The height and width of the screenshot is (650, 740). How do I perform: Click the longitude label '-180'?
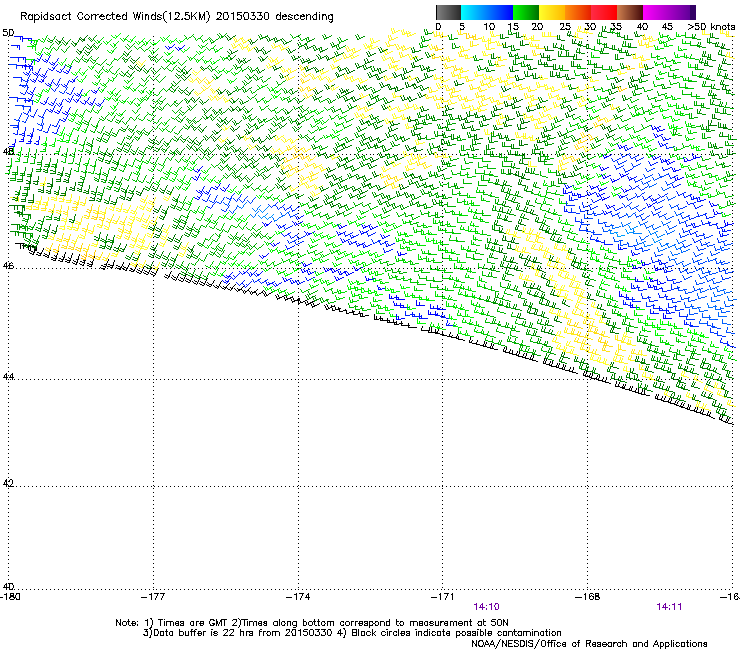[x=10, y=597]
